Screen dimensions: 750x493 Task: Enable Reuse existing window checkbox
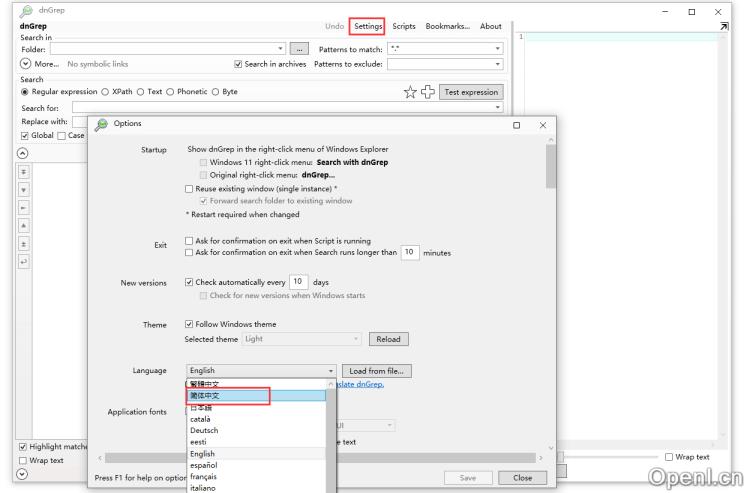[x=190, y=188]
